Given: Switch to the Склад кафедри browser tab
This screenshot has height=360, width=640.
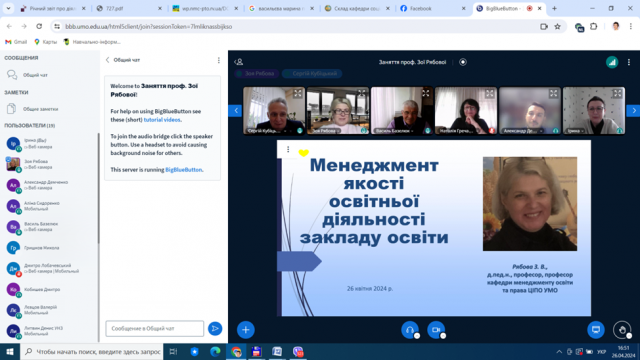Looking at the screenshot, I should pyautogui.click(x=356, y=8).
